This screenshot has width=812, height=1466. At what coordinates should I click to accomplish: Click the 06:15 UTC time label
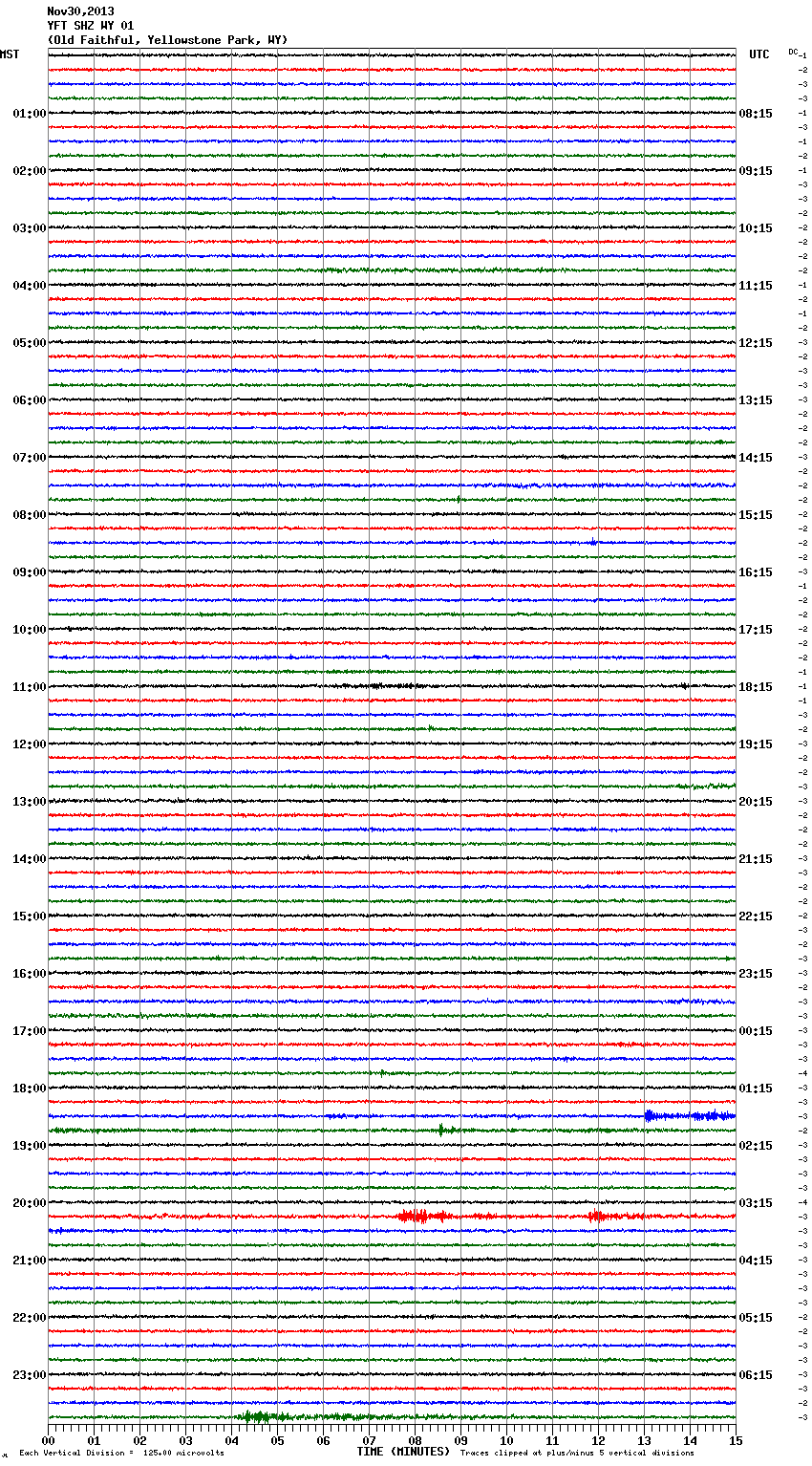pyautogui.click(x=756, y=1375)
